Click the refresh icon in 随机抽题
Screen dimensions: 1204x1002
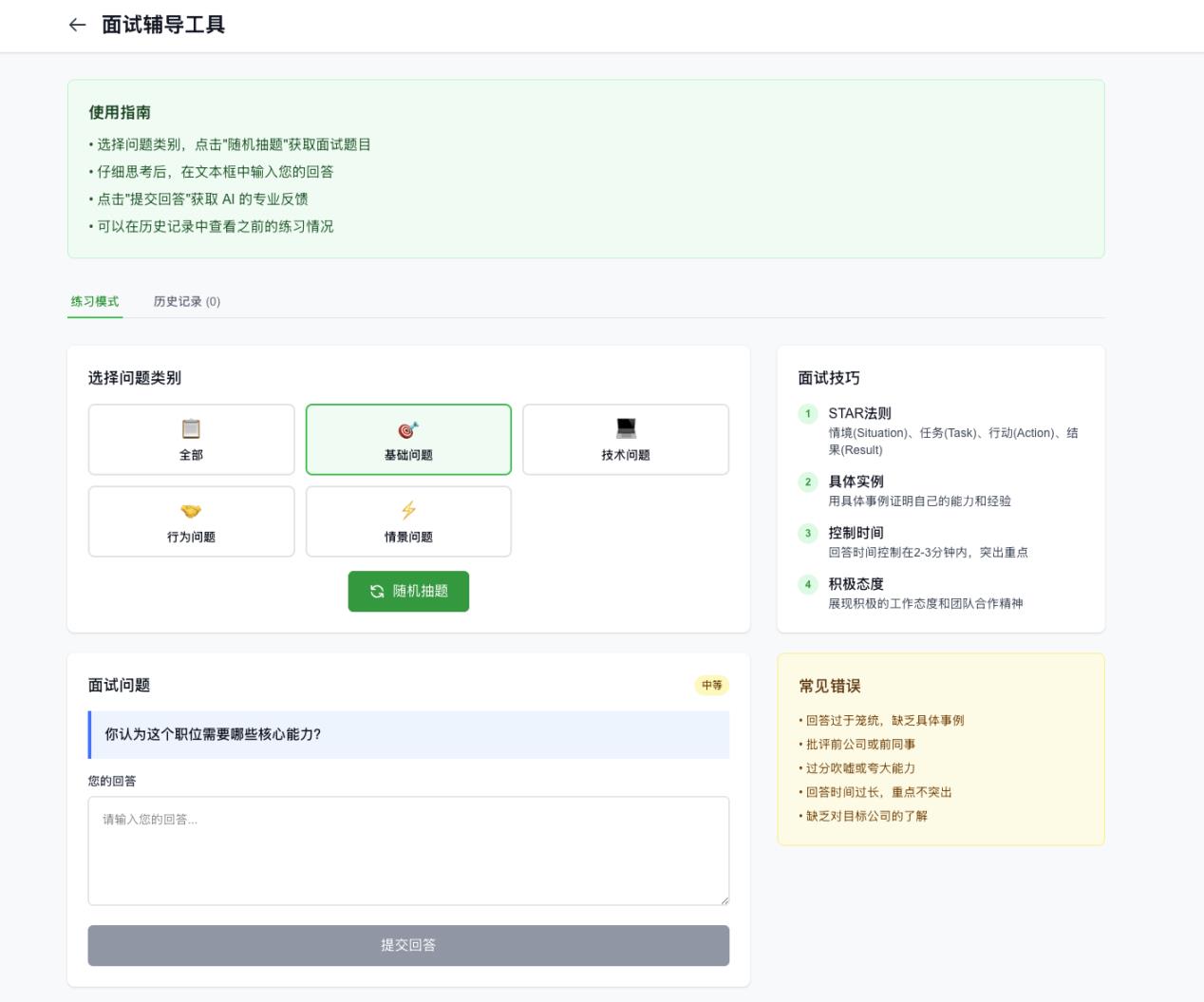click(x=377, y=592)
